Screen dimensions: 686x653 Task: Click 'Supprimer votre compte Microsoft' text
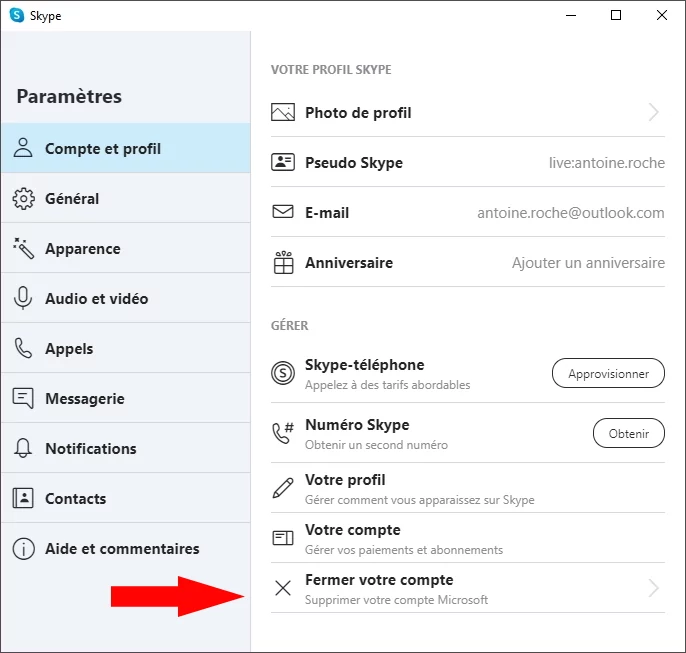pyautogui.click(x=396, y=600)
